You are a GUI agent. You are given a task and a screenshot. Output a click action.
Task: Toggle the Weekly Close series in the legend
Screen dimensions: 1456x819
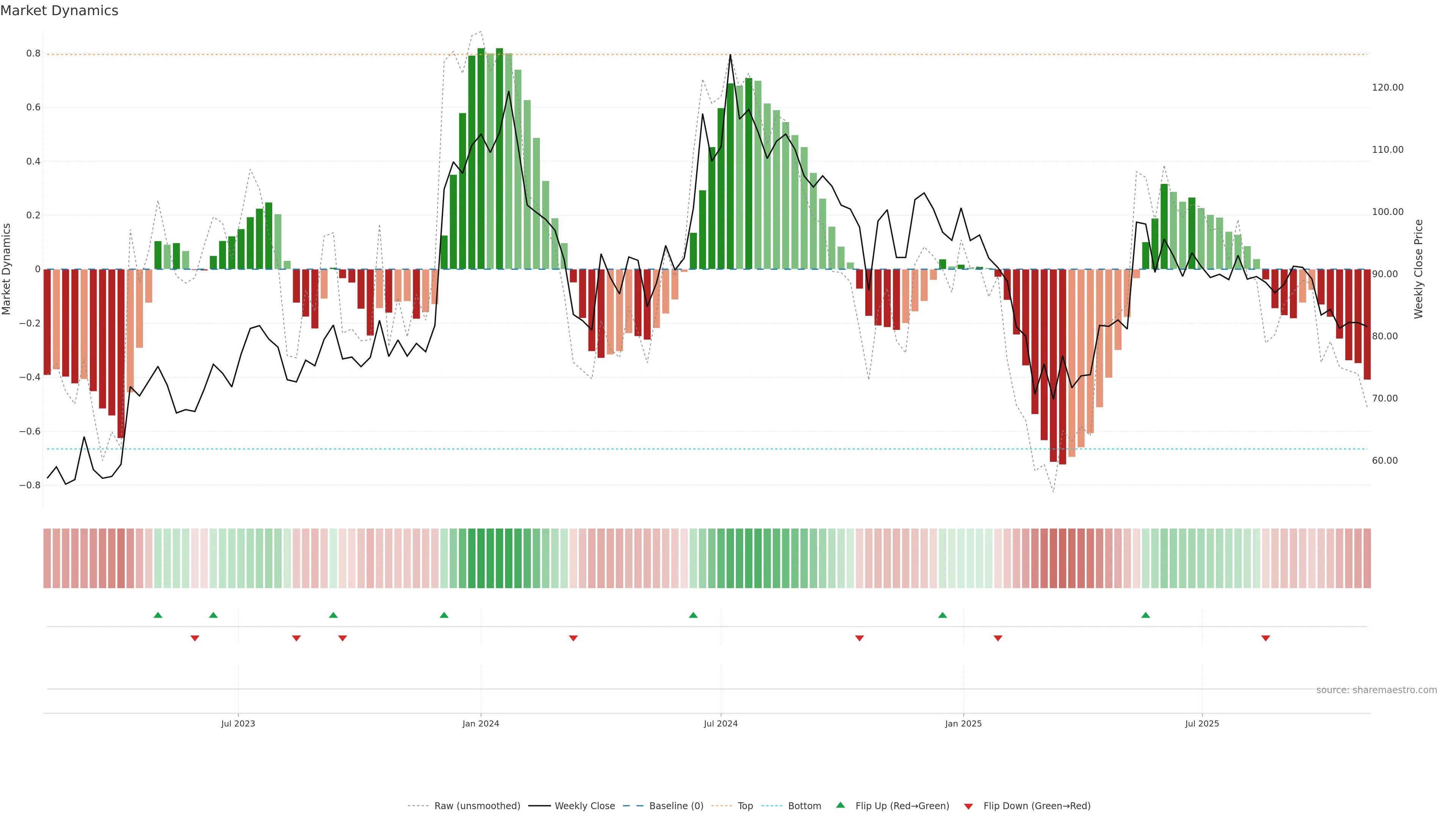pyautogui.click(x=584, y=806)
